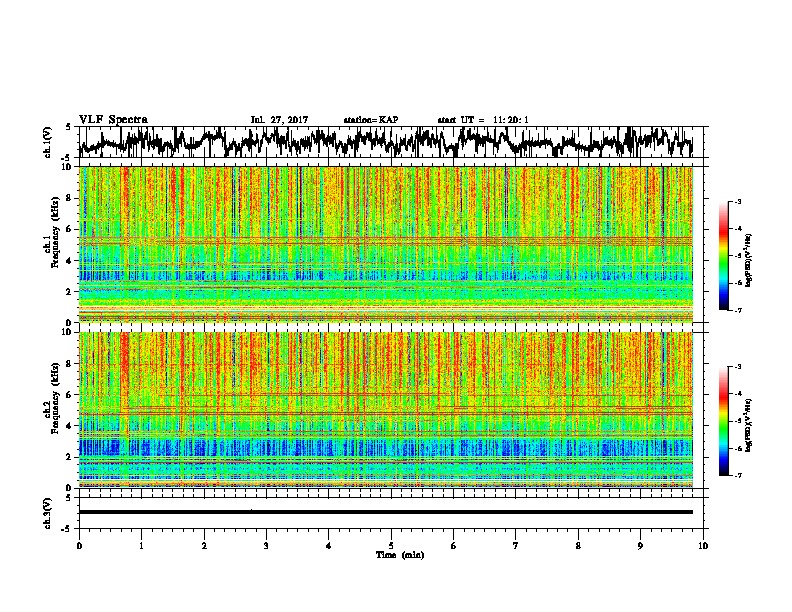The width and height of the screenshot is (792, 612).
Task: Click time axis tick label "5"
Action: point(391,546)
